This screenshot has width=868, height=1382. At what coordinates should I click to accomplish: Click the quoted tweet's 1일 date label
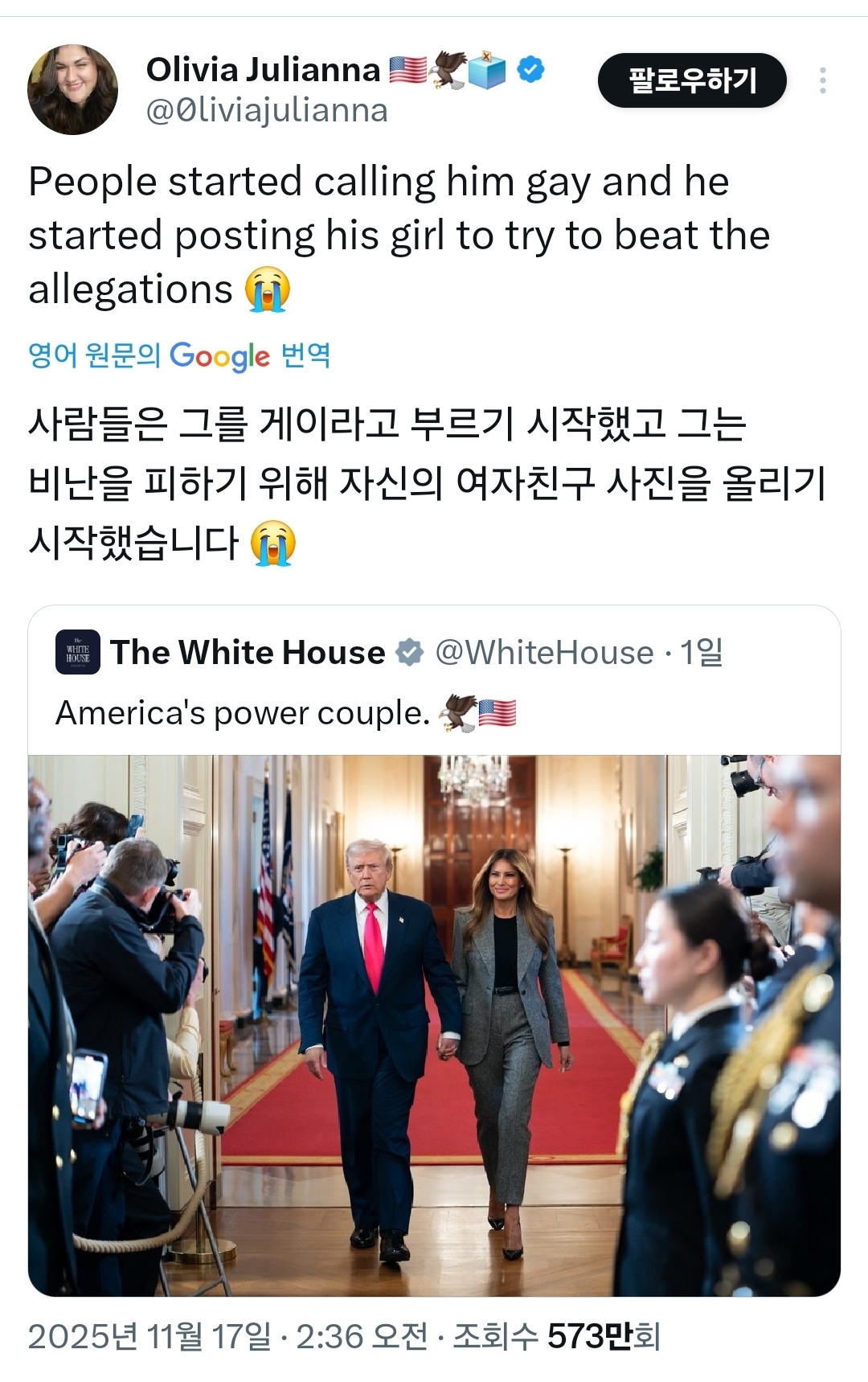702,652
